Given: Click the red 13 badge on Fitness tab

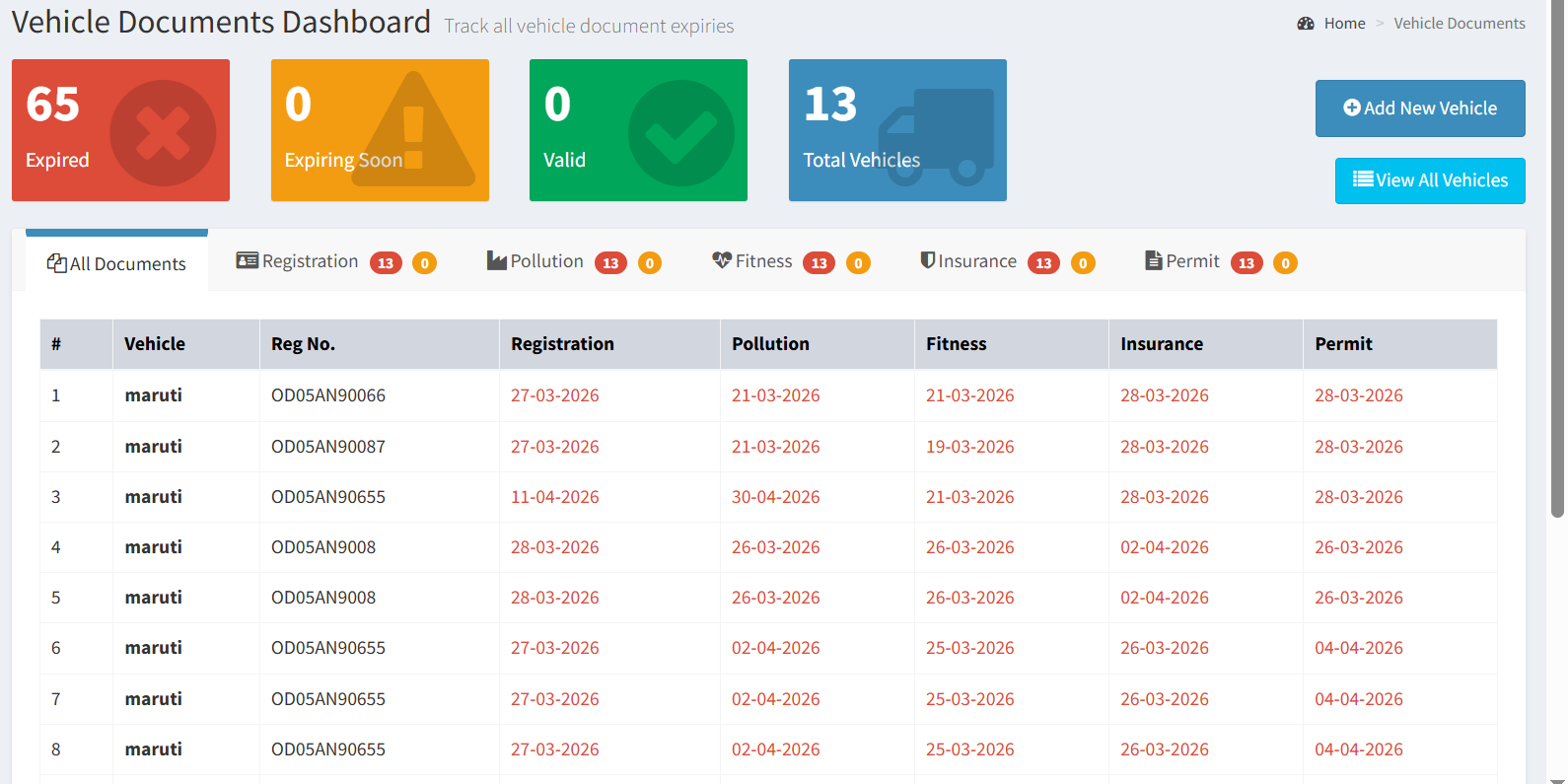Looking at the screenshot, I should pos(819,263).
